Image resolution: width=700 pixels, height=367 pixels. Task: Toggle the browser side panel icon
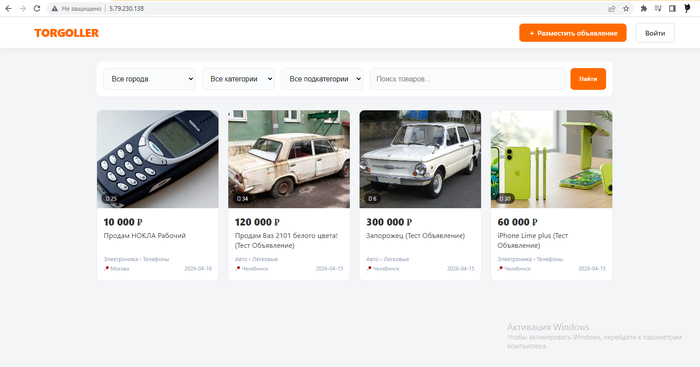pyautogui.click(x=672, y=8)
